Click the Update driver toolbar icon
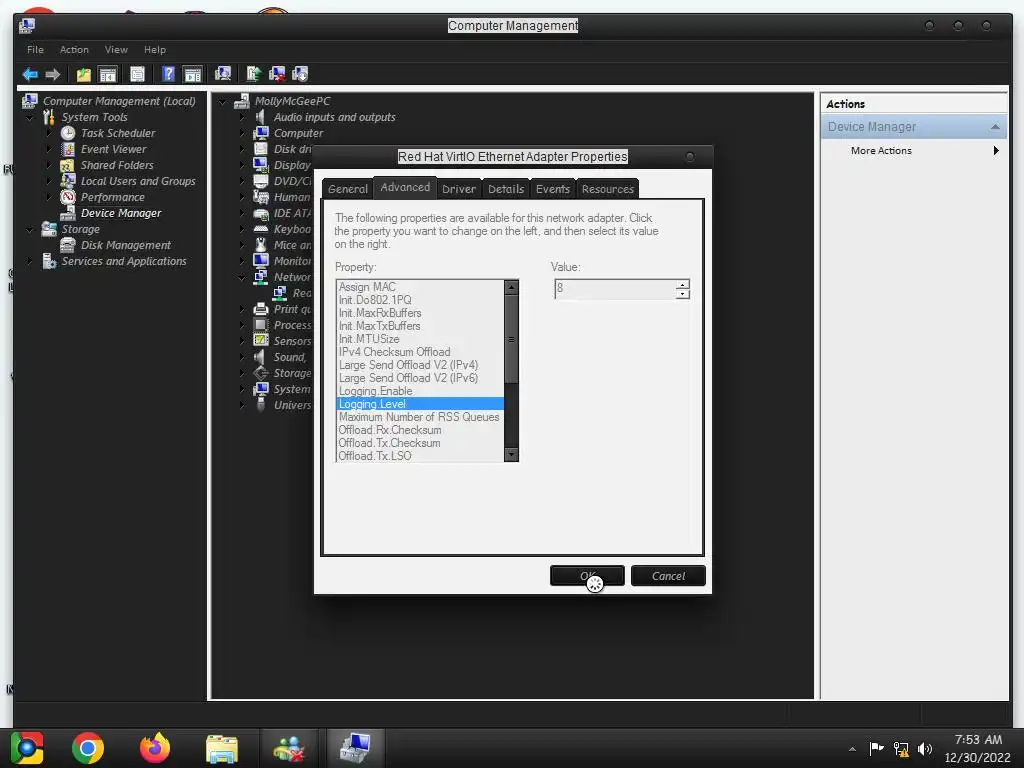This screenshot has height=768, width=1024. (253, 74)
